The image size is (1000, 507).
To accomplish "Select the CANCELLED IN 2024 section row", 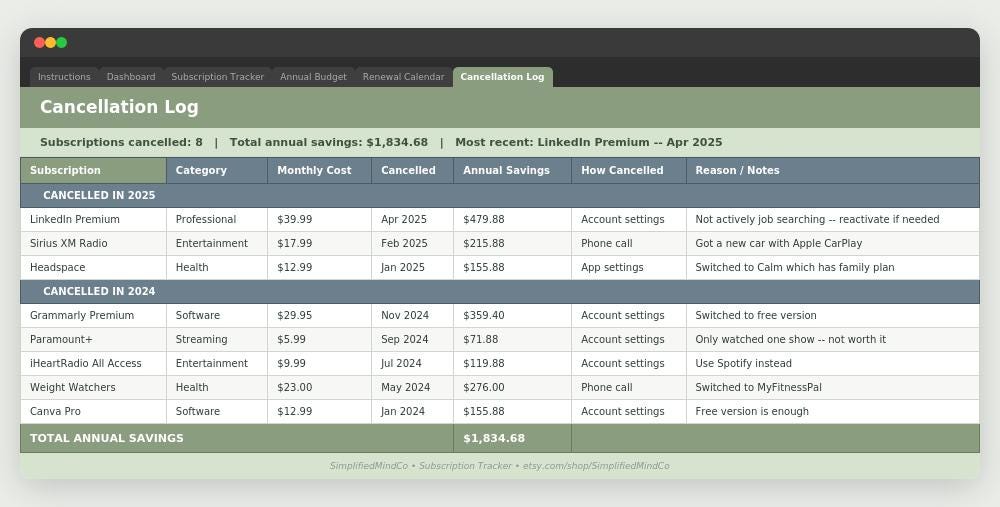I will point(500,291).
